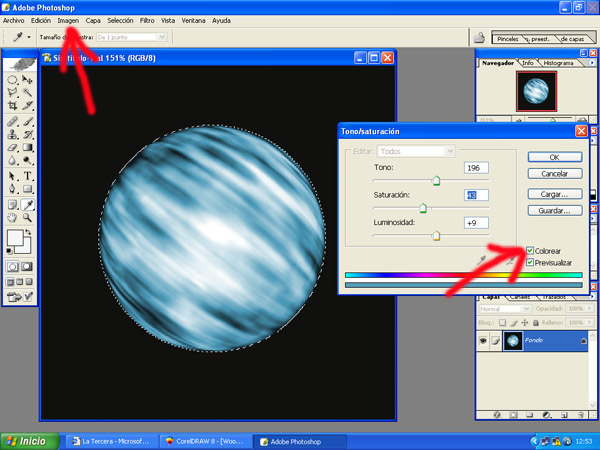
Task: Switch to Standard mode edit button
Action: click(12, 266)
